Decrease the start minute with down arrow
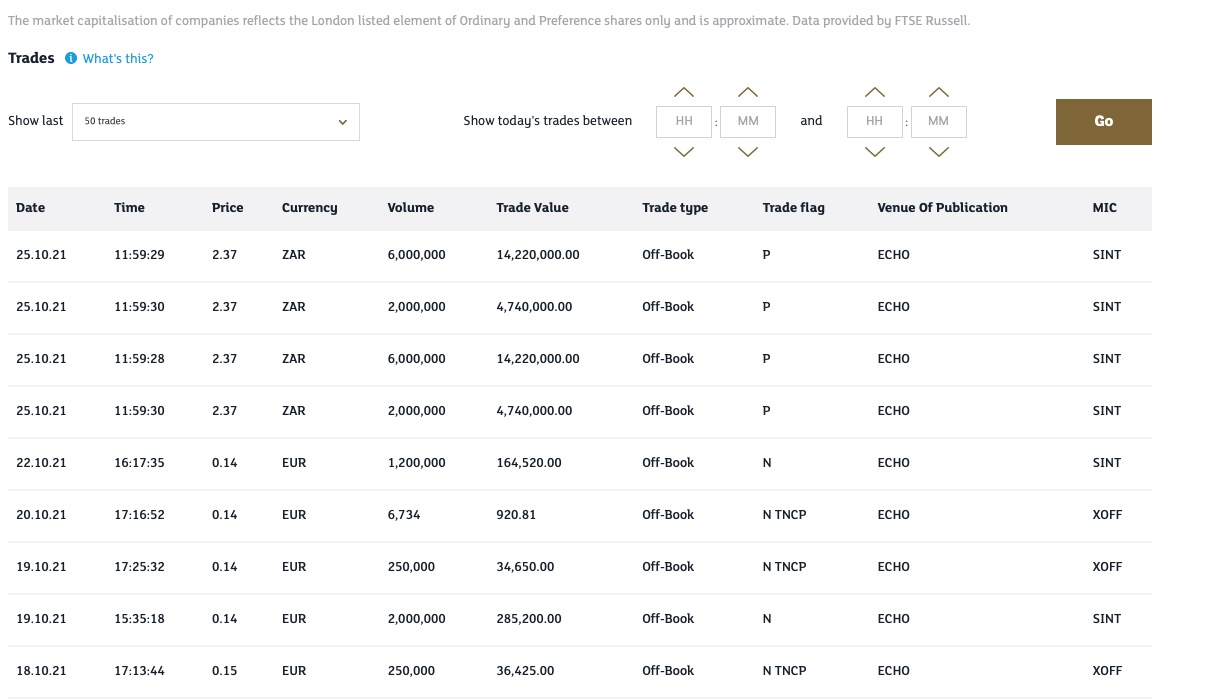Screen dimensions: 1210x700 pos(748,152)
